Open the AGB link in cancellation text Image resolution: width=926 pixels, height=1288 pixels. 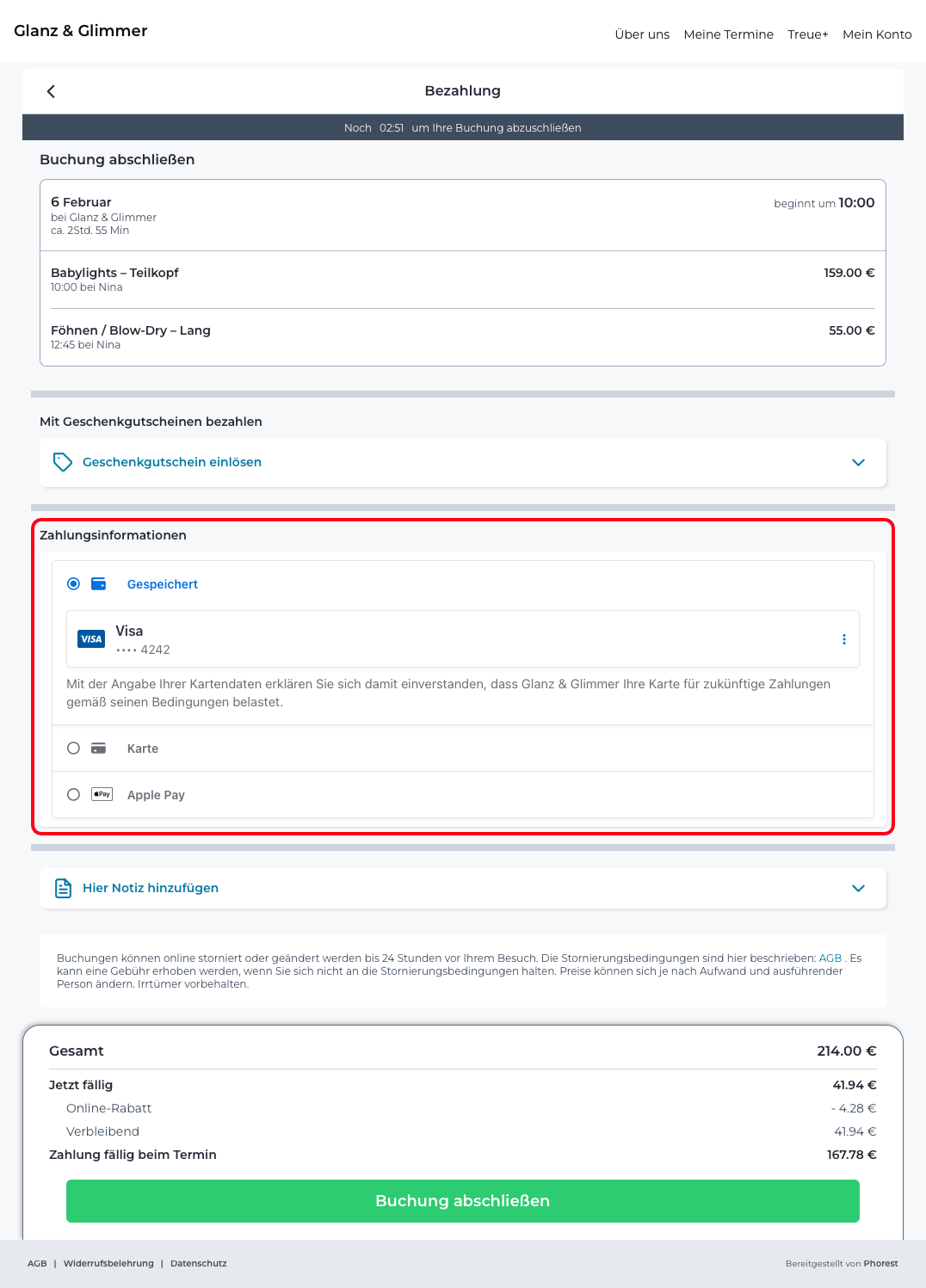point(830,958)
